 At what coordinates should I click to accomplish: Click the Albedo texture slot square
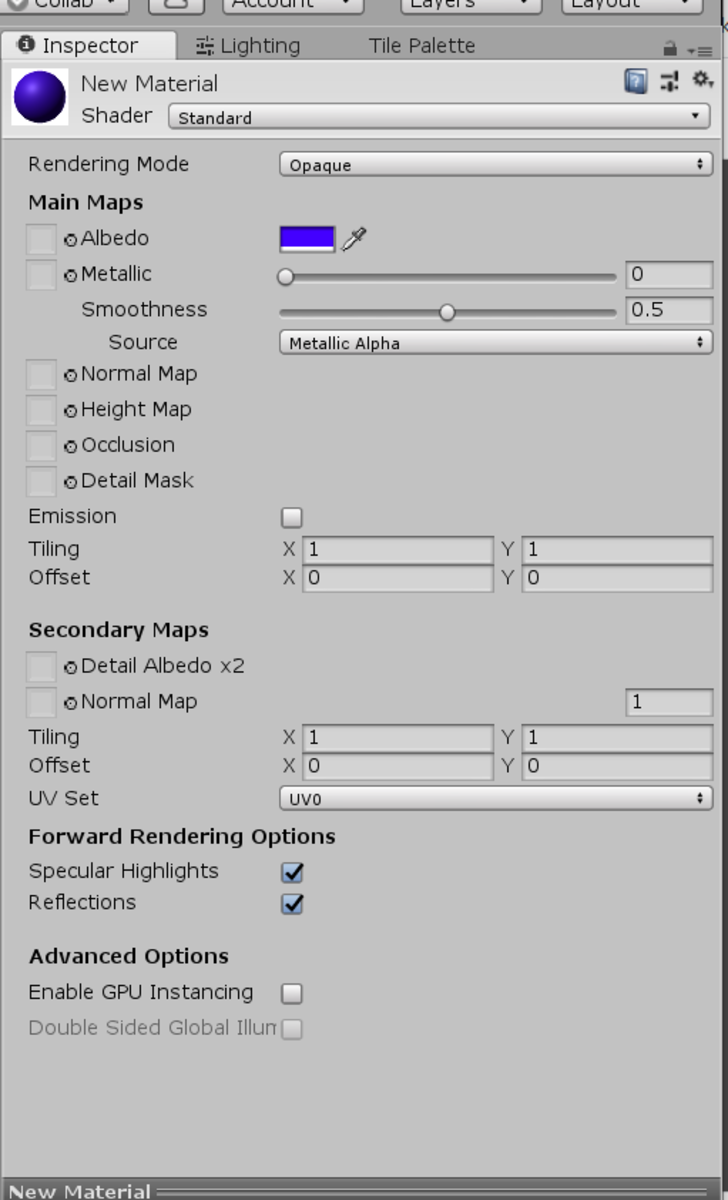(x=41, y=239)
